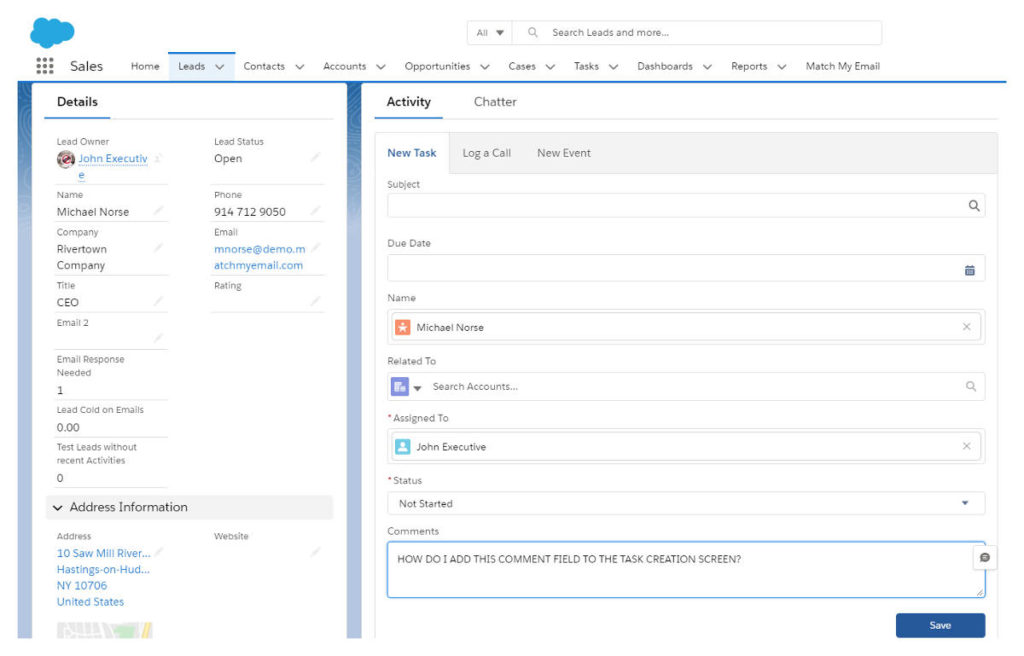Viewport: 1024px width, 656px height.
Task: Click the comment bubble icon beside Comments
Action: 985,557
